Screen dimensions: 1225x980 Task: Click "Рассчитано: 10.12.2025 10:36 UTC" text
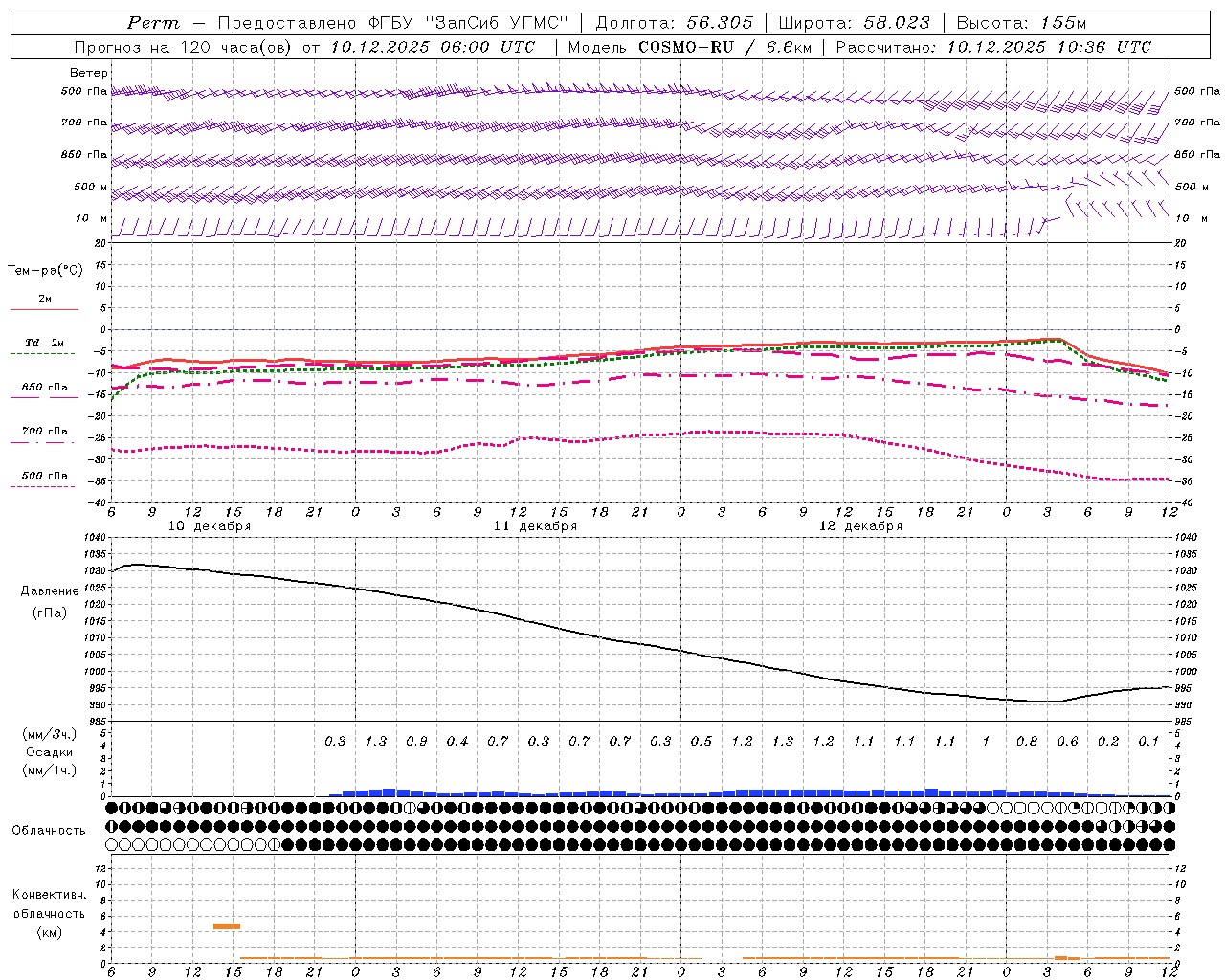pyautogui.click(x=993, y=47)
